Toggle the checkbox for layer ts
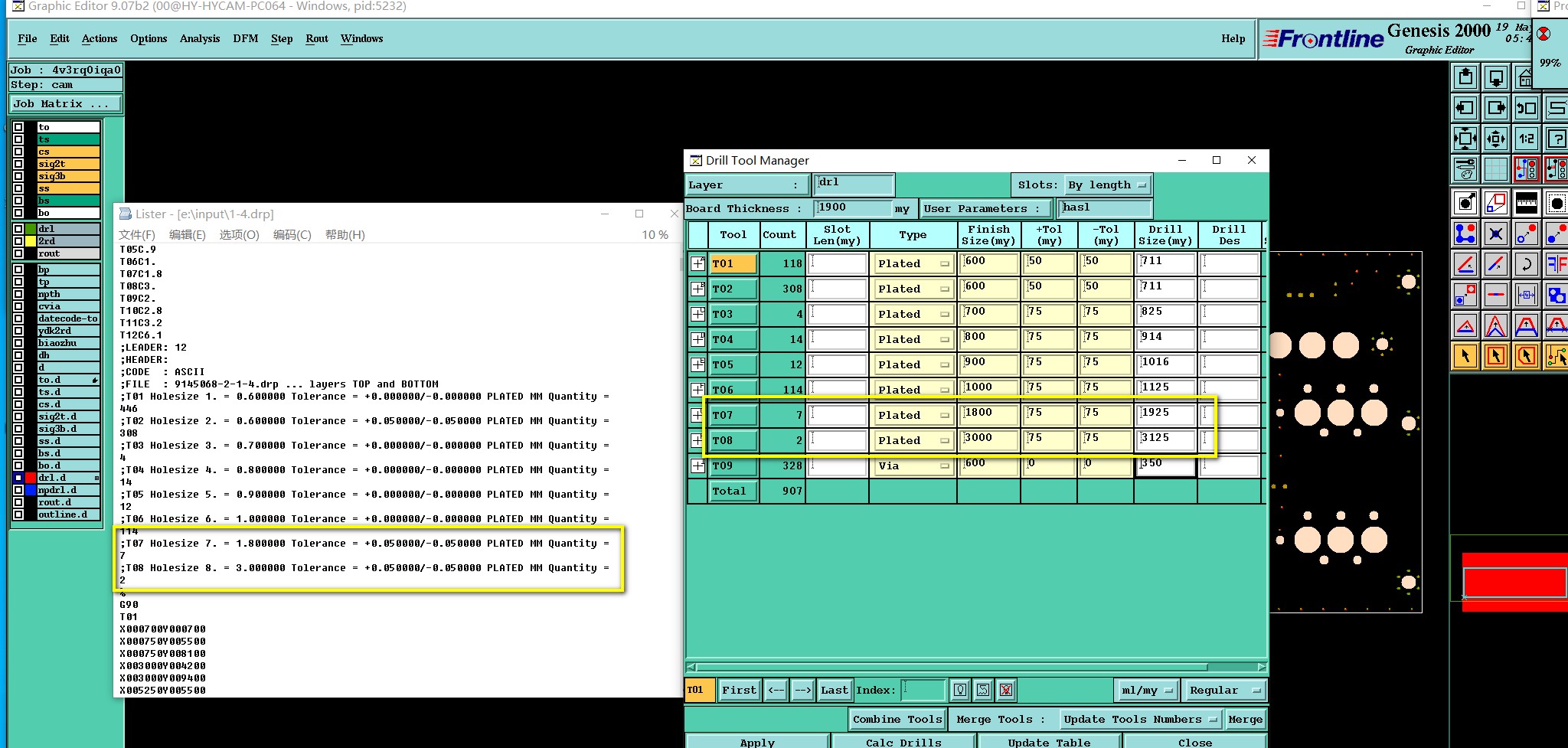Viewport: 1568px width, 748px height. (18, 139)
